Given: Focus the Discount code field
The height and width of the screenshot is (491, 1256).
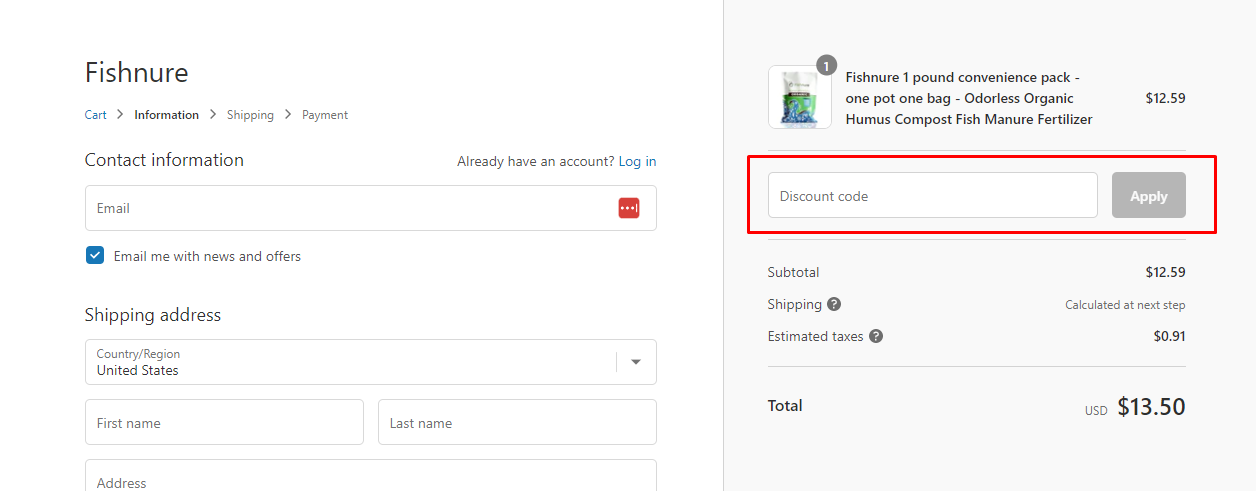Looking at the screenshot, I should [933, 195].
